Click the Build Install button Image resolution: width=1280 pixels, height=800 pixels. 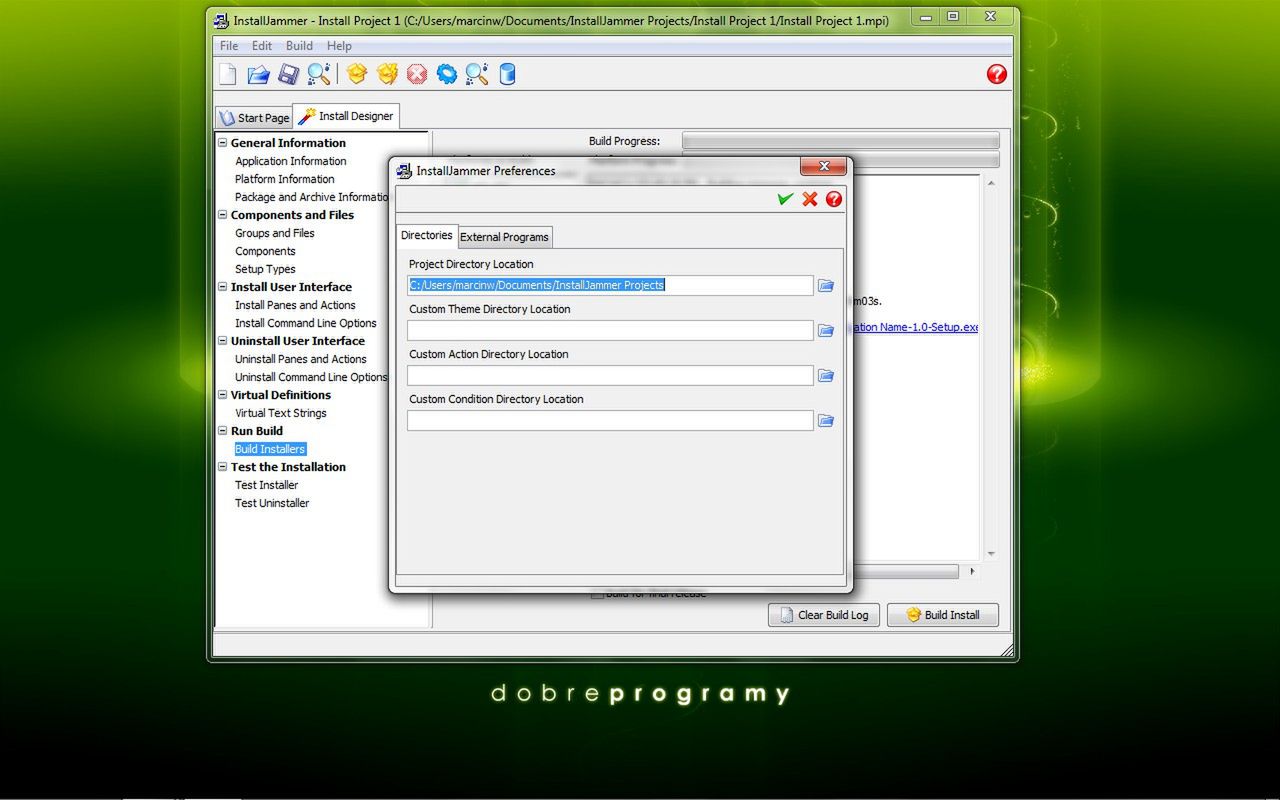point(942,615)
